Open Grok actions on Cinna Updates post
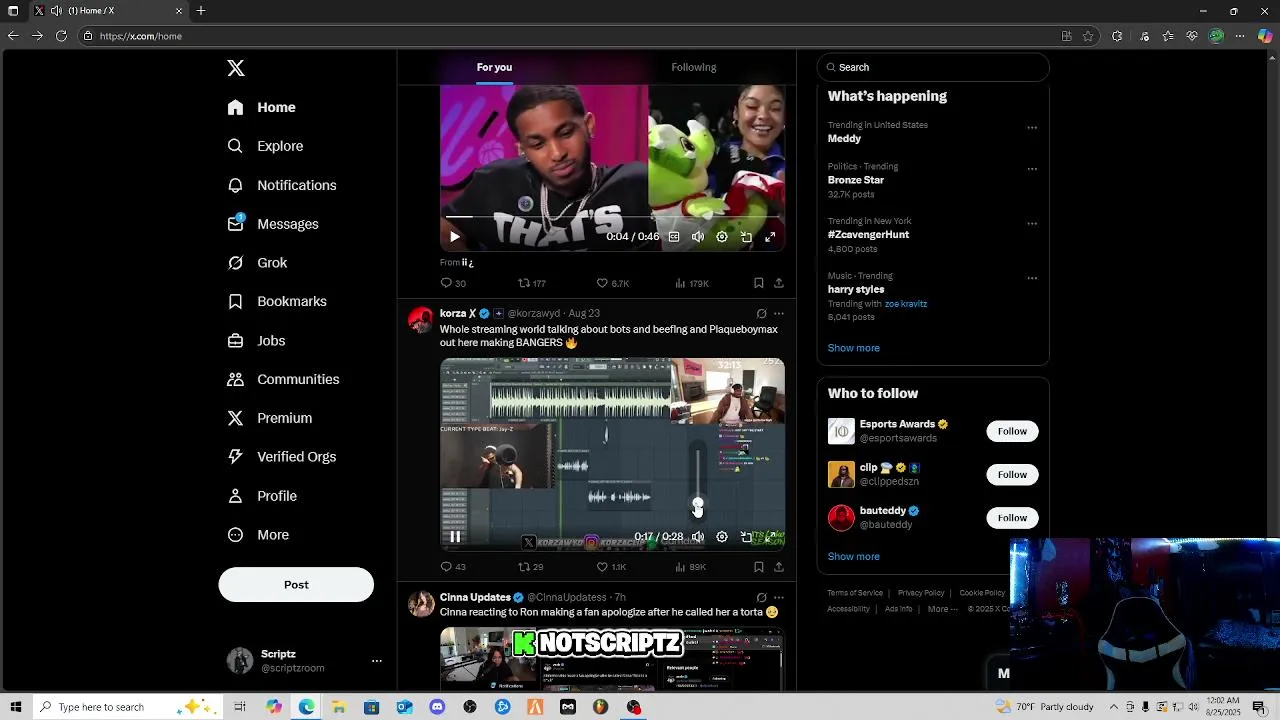Viewport: 1280px width, 720px height. pyautogui.click(x=761, y=597)
